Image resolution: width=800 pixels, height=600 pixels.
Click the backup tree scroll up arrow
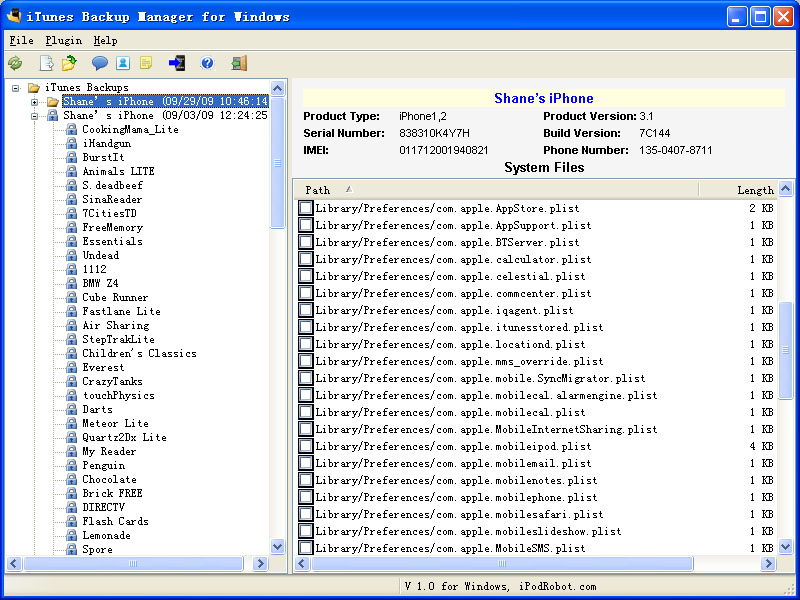tap(278, 88)
